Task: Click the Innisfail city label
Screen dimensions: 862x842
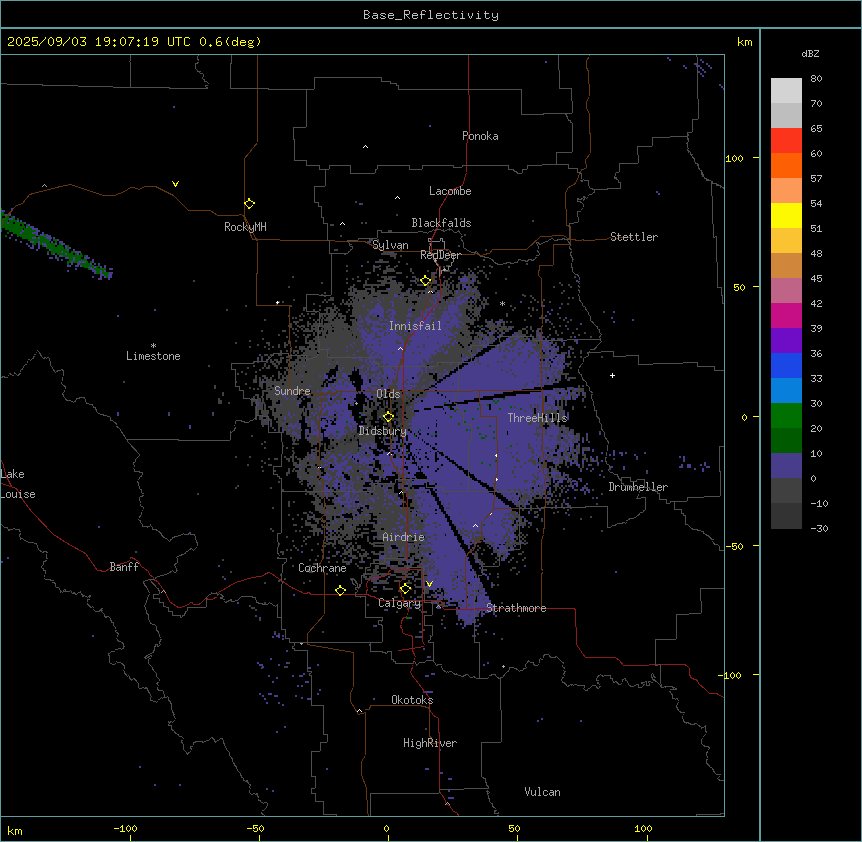Action: tap(415, 326)
